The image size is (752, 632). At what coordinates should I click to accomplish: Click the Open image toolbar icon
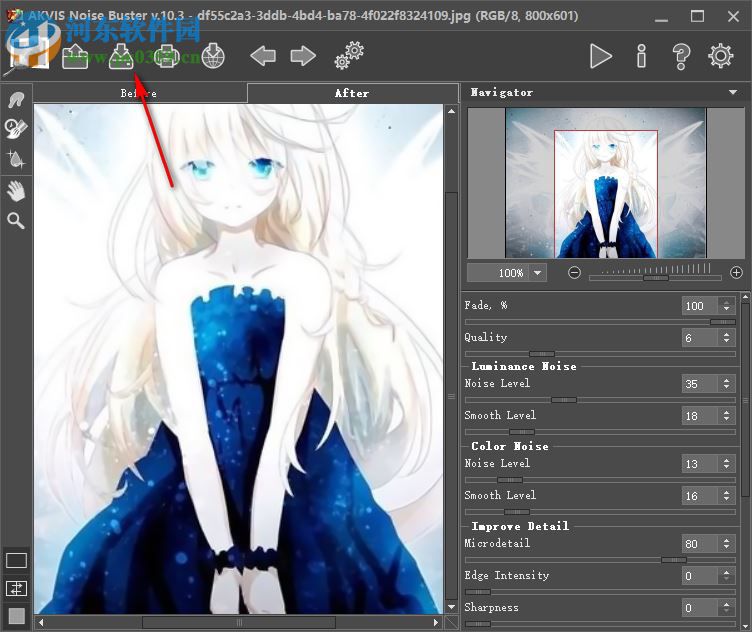(75, 56)
